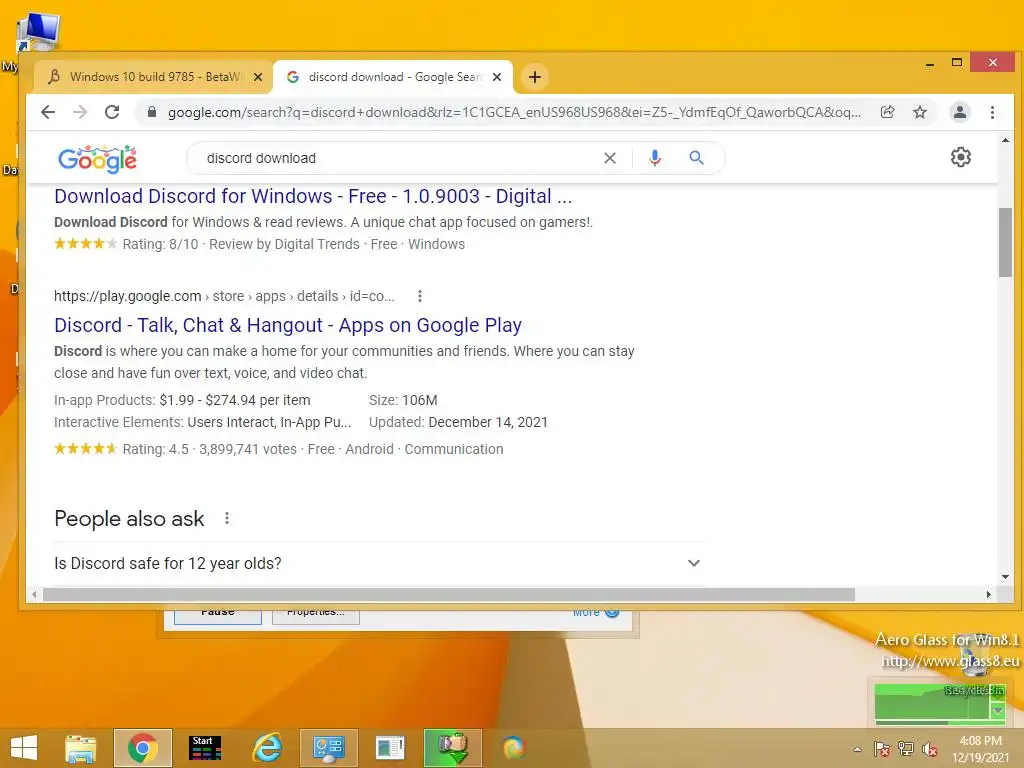Show hidden system tray icons
This screenshot has width=1024, height=768.
857,749
